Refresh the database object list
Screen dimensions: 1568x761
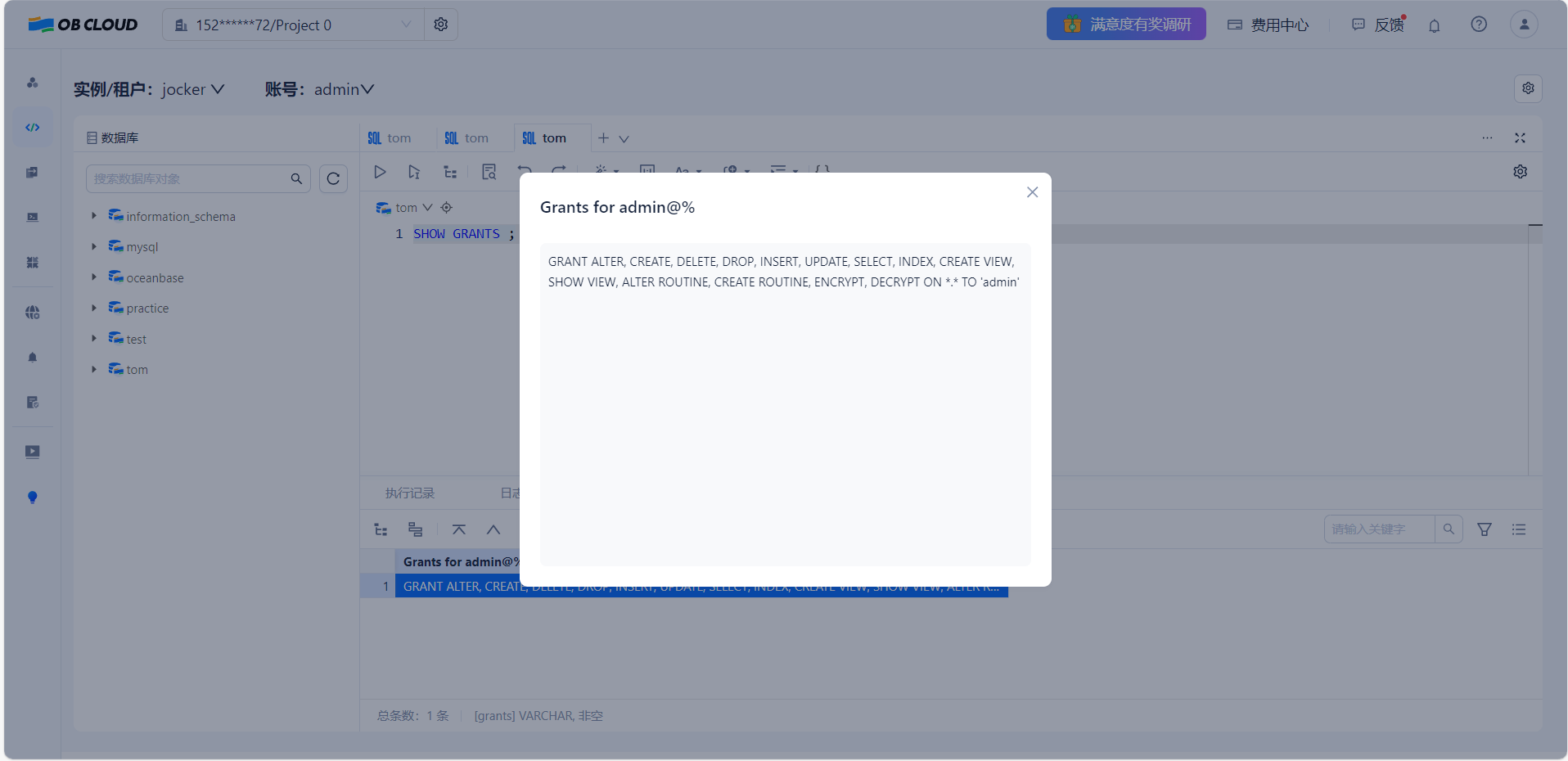333,178
